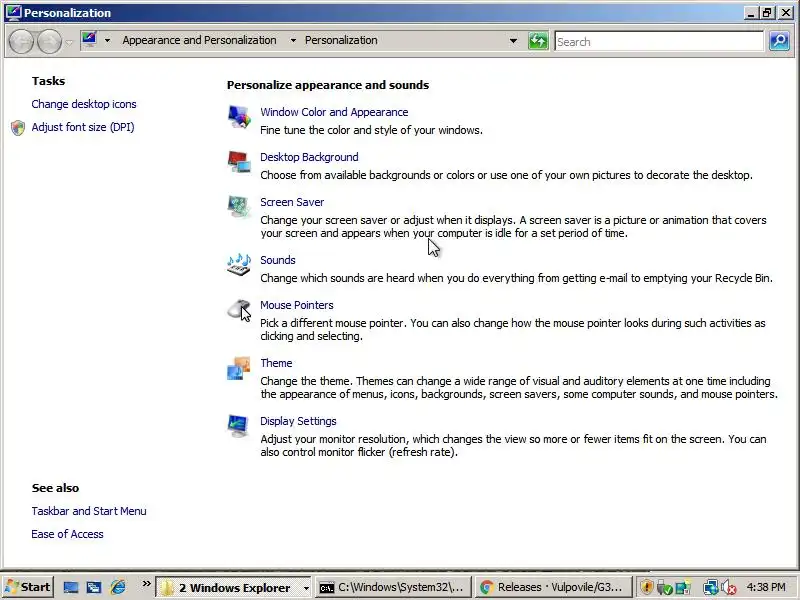Click the Forward navigation arrow
The height and width of the screenshot is (600, 800).
(49, 41)
